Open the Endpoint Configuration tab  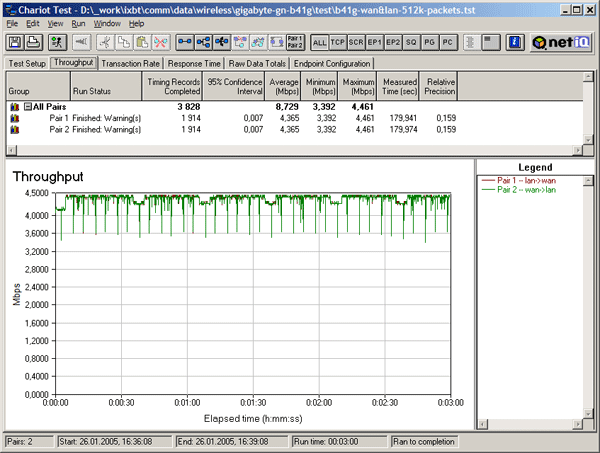[x=333, y=62]
